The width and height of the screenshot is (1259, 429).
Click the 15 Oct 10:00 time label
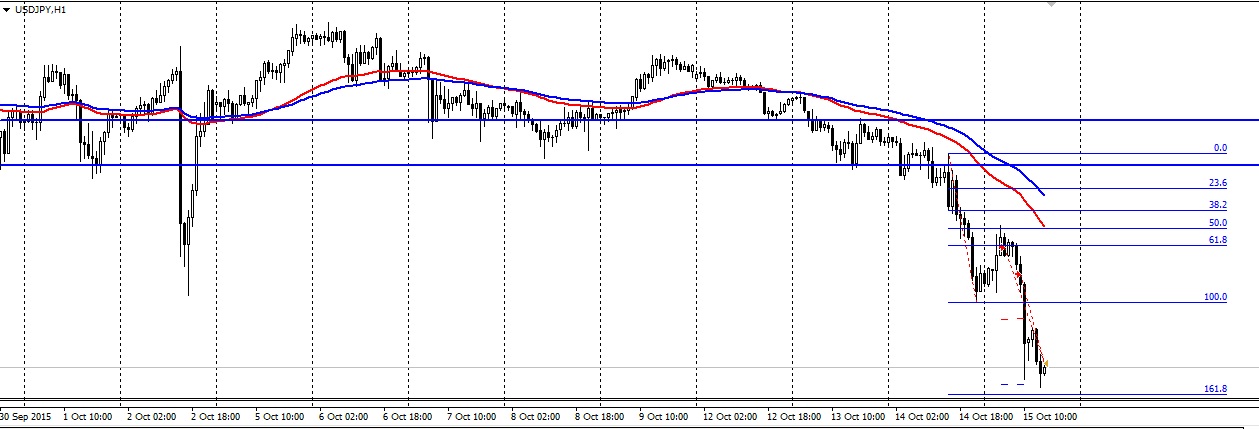[1051, 415]
